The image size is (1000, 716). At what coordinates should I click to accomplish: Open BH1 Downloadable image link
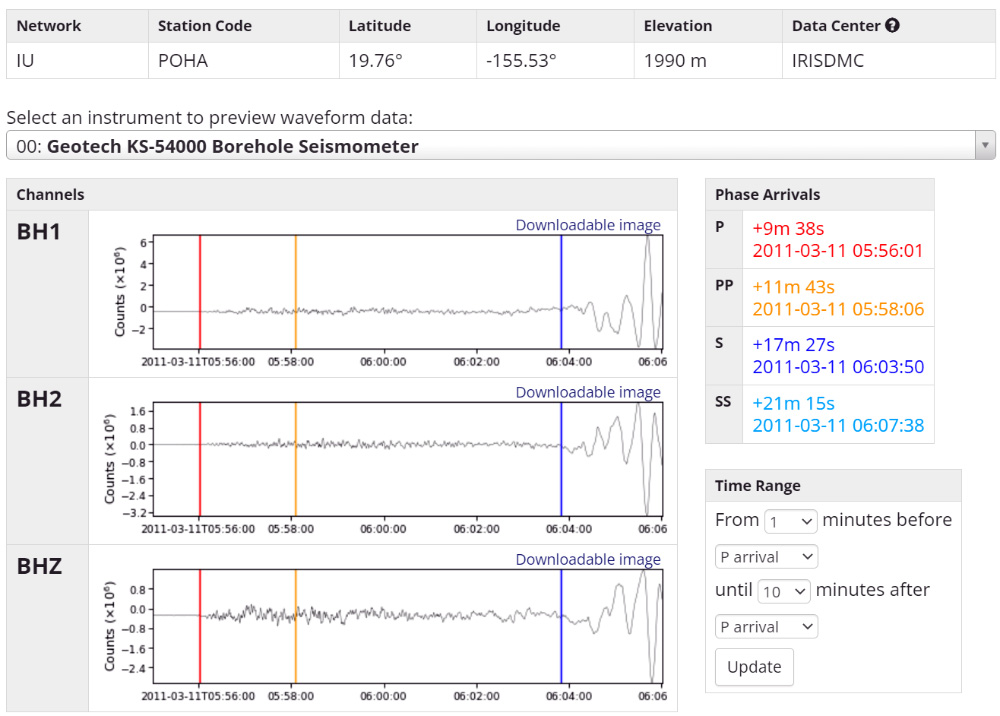click(588, 225)
